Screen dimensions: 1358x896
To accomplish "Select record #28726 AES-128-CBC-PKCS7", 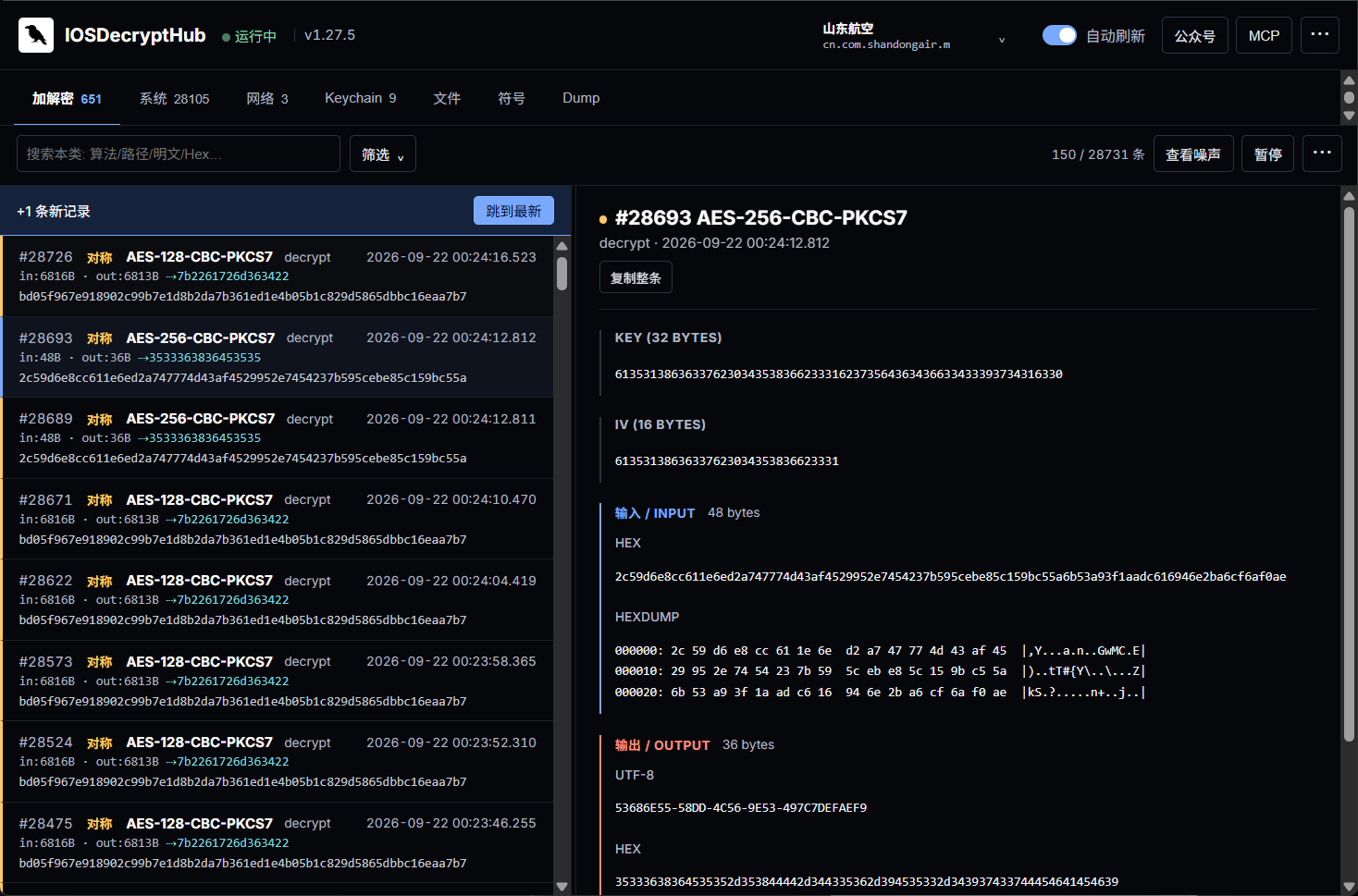I will pyautogui.click(x=278, y=276).
